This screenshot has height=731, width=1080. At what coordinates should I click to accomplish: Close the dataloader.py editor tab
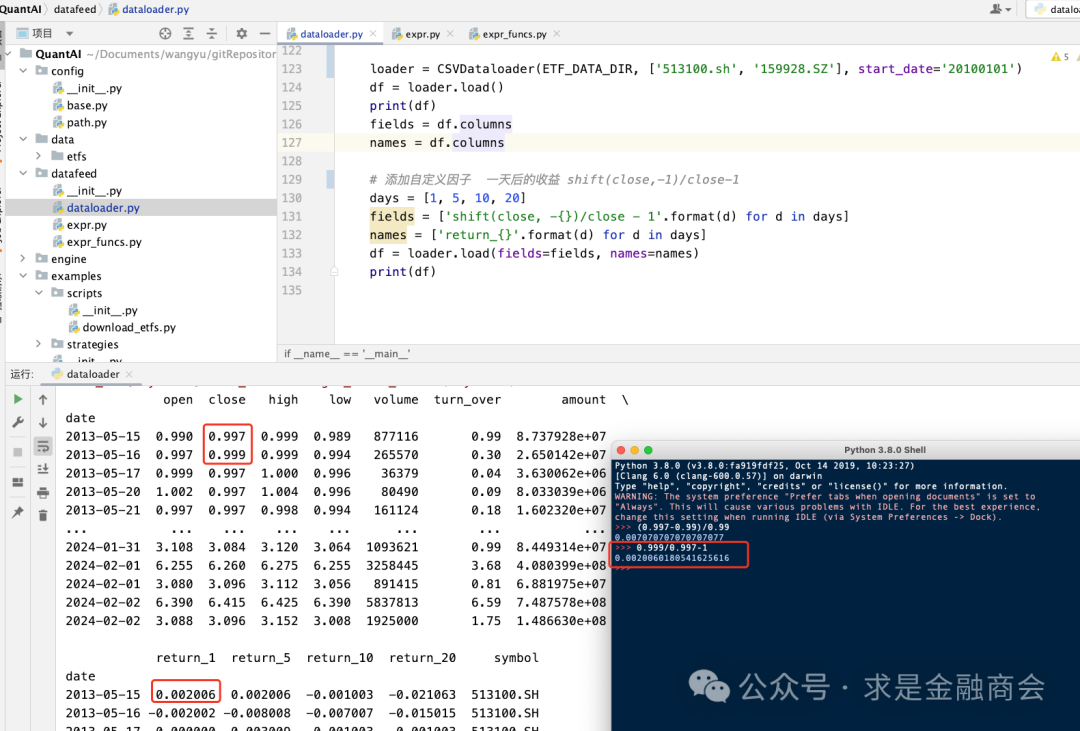click(x=373, y=33)
